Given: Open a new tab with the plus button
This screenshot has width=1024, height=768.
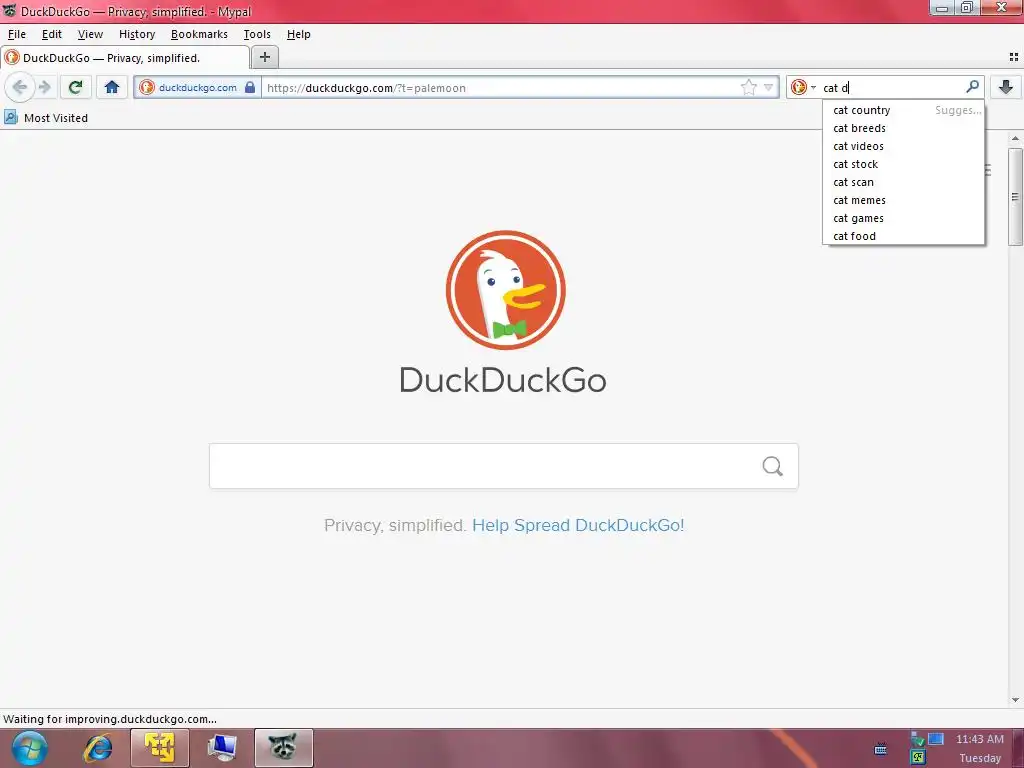Looking at the screenshot, I should click(x=264, y=57).
